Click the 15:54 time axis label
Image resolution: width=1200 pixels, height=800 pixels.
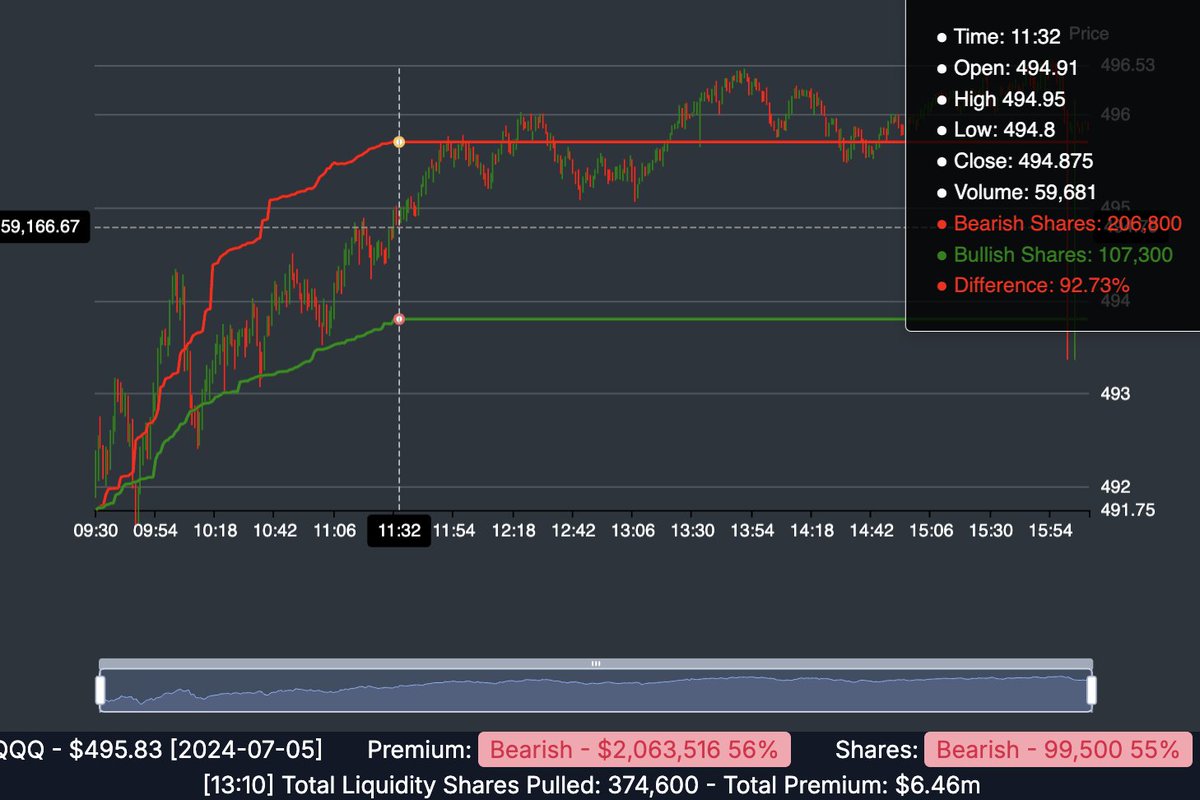(1051, 531)
